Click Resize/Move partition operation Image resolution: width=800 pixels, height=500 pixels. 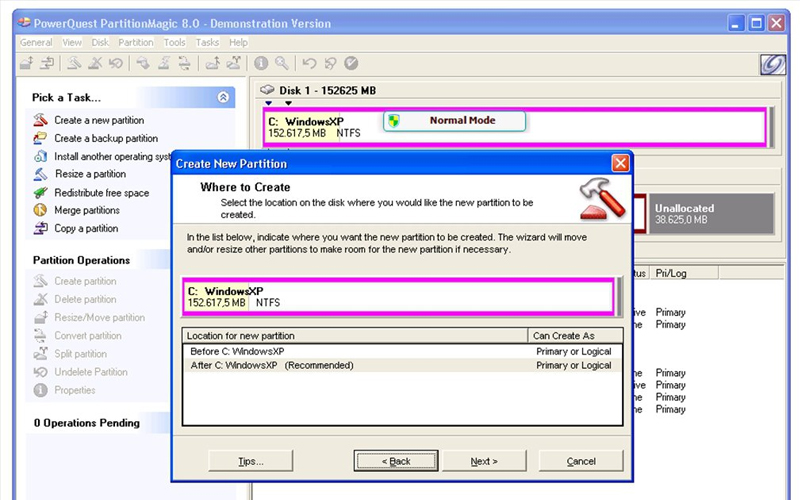89,317
